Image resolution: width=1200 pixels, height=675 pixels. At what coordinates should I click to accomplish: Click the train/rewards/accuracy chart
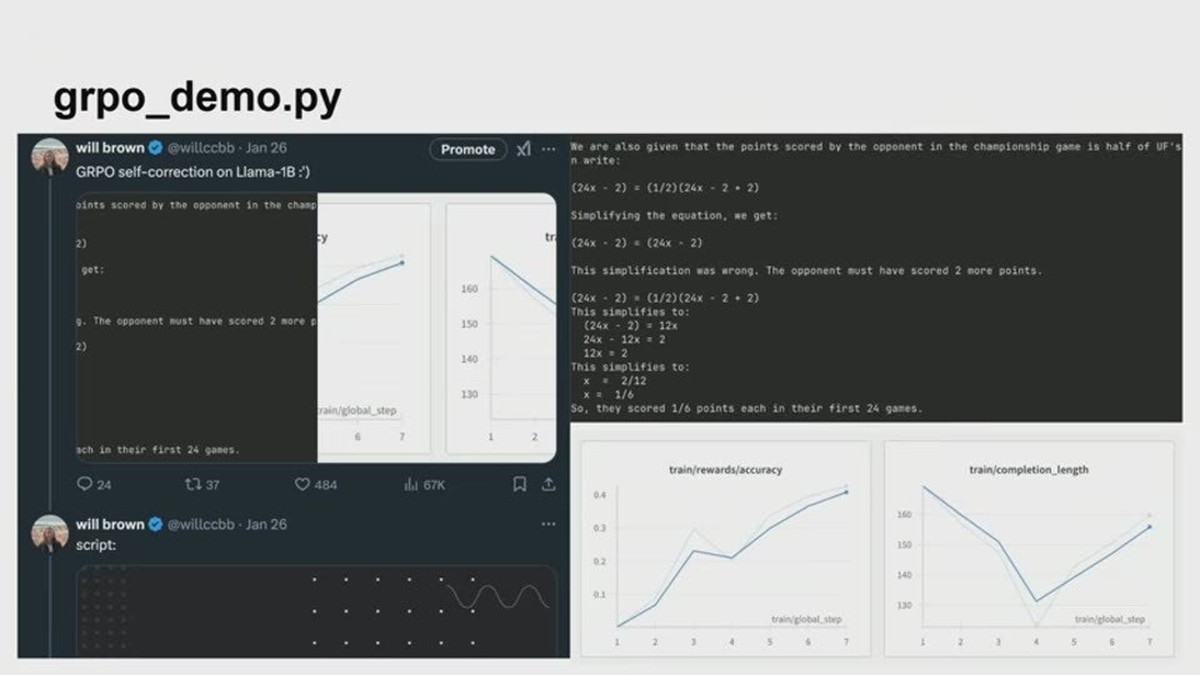726,548
